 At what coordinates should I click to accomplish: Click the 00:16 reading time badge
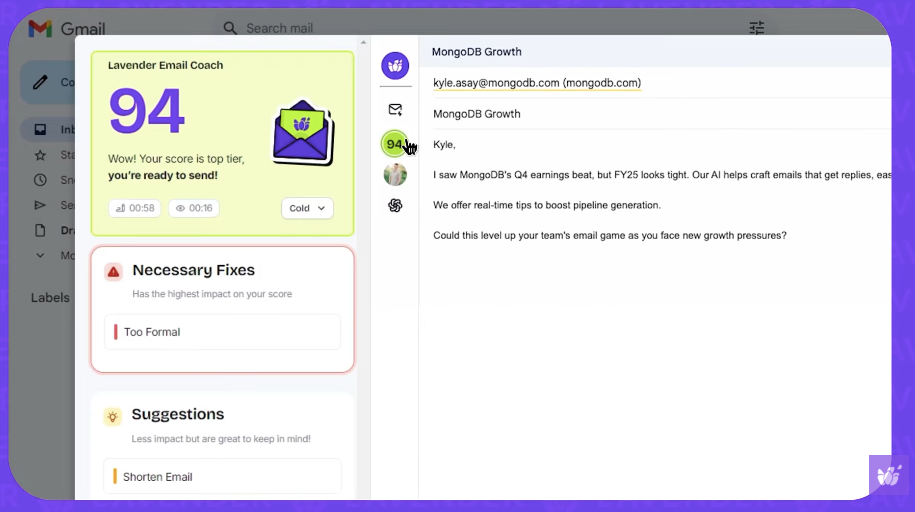pyautogui.click(x=194, y=208)
